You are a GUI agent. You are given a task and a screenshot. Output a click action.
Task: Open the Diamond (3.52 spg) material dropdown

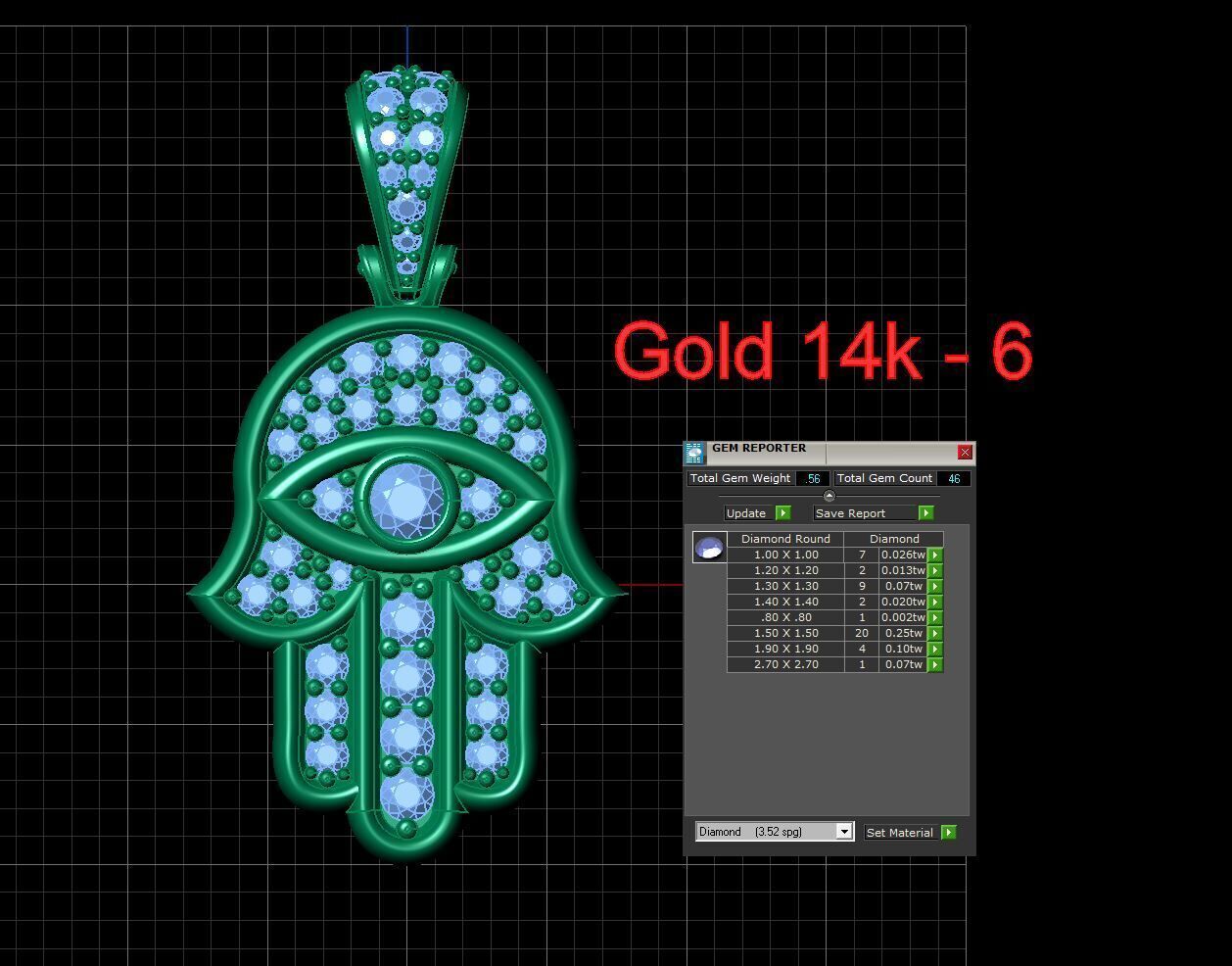(775, 832)
